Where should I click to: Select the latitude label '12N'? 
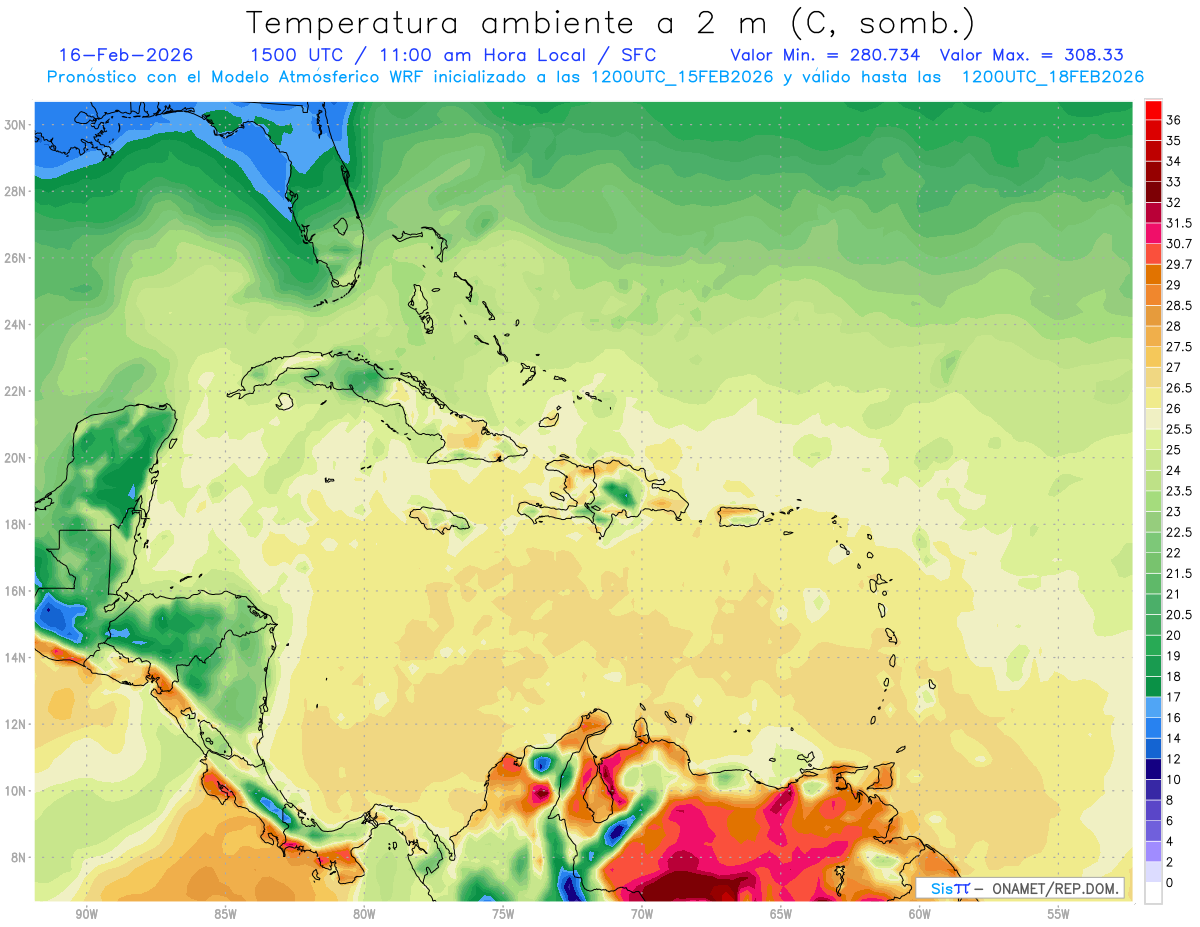coord(17,724)
